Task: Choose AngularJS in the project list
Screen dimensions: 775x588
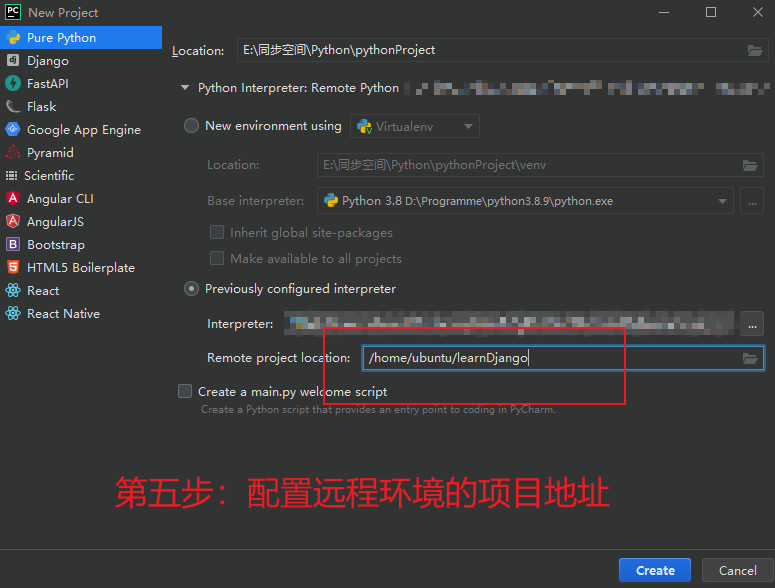Action: coord(81,221)
